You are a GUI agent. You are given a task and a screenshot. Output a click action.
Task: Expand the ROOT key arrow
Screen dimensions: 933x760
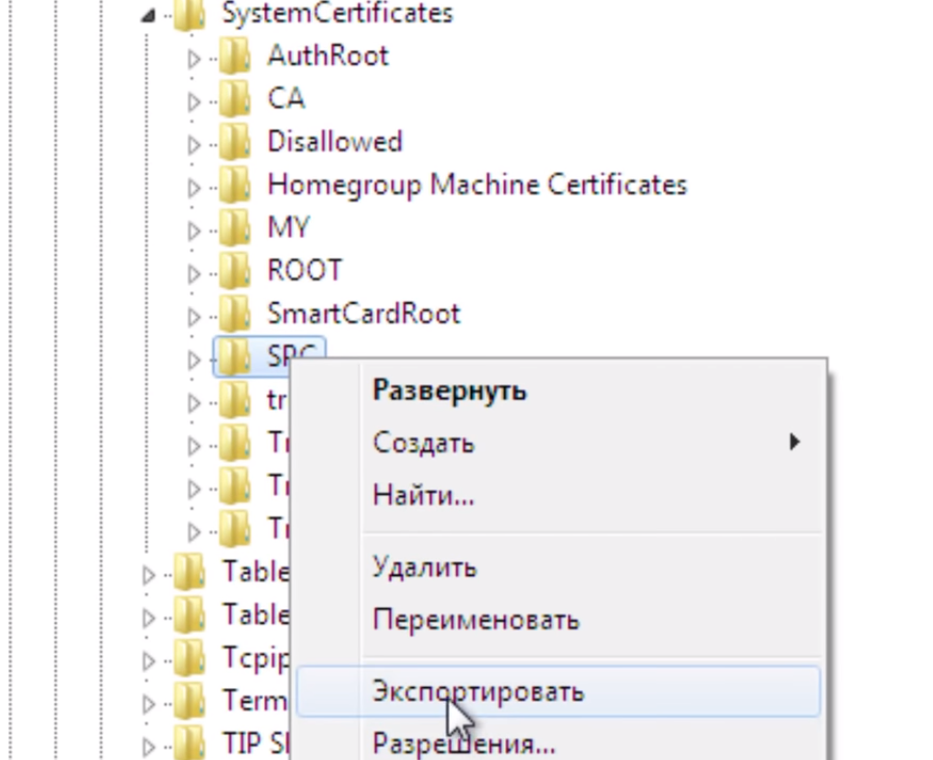[x=194, y=272]
